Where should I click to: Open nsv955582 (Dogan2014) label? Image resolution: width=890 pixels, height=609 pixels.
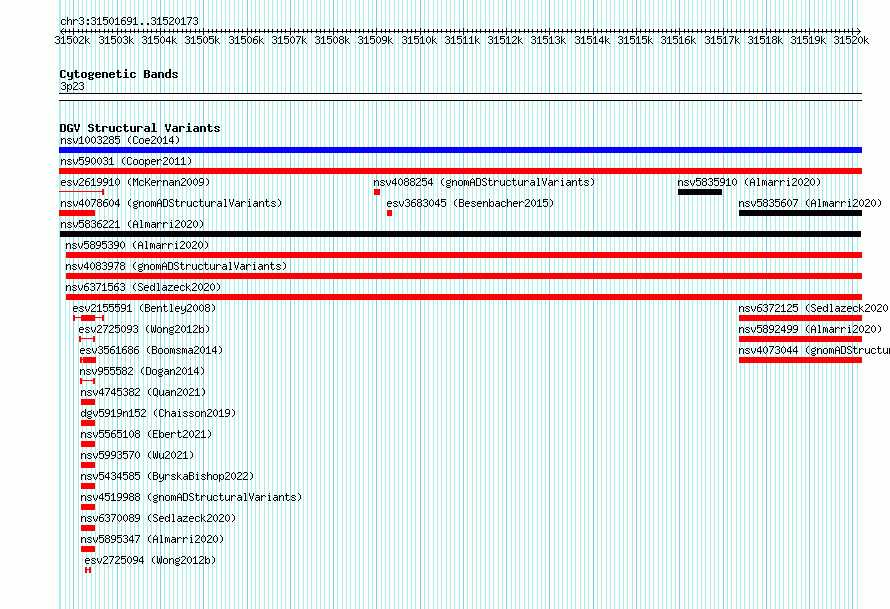142,371
